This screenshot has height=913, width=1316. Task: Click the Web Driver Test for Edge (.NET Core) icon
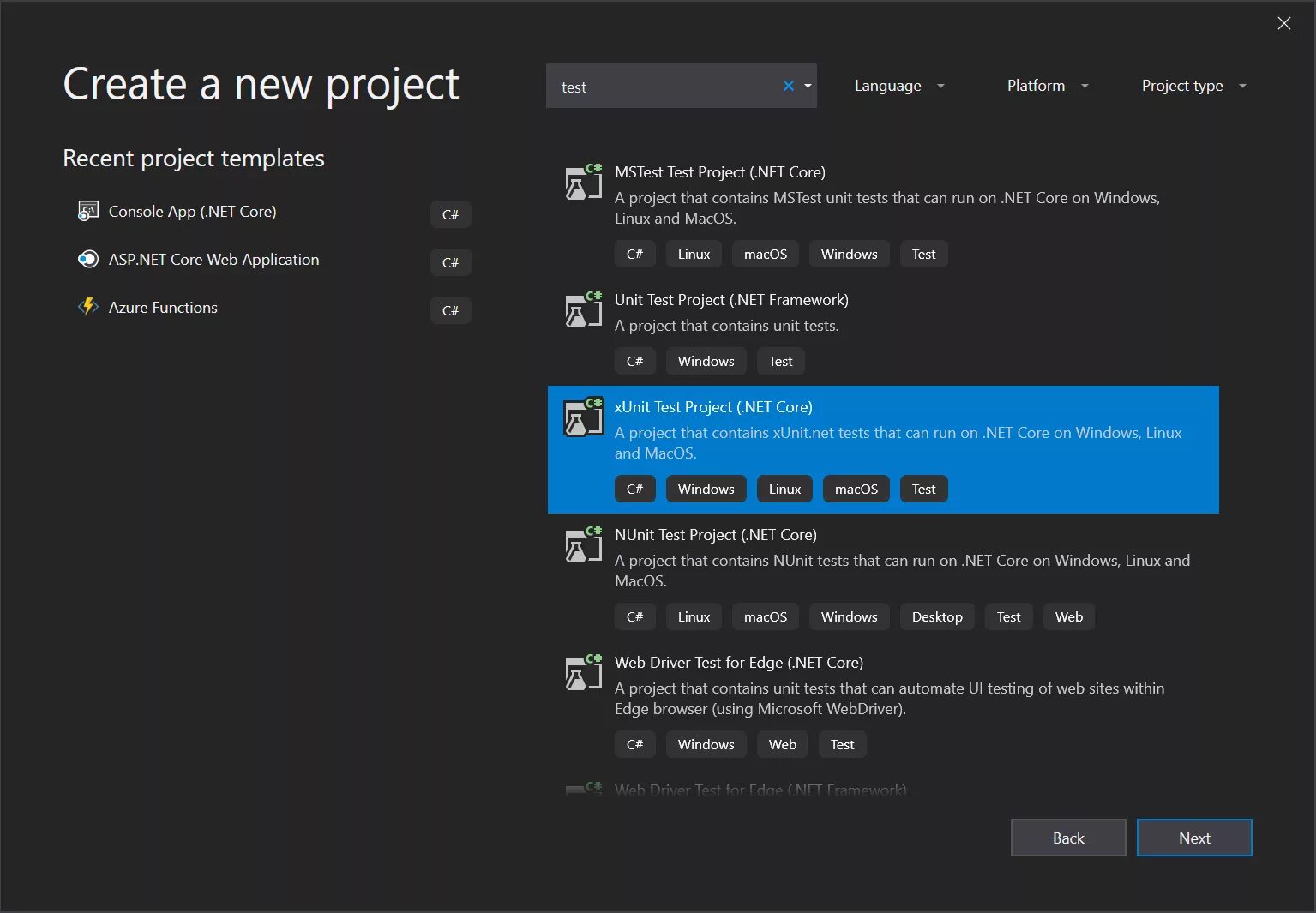point(584,672)
